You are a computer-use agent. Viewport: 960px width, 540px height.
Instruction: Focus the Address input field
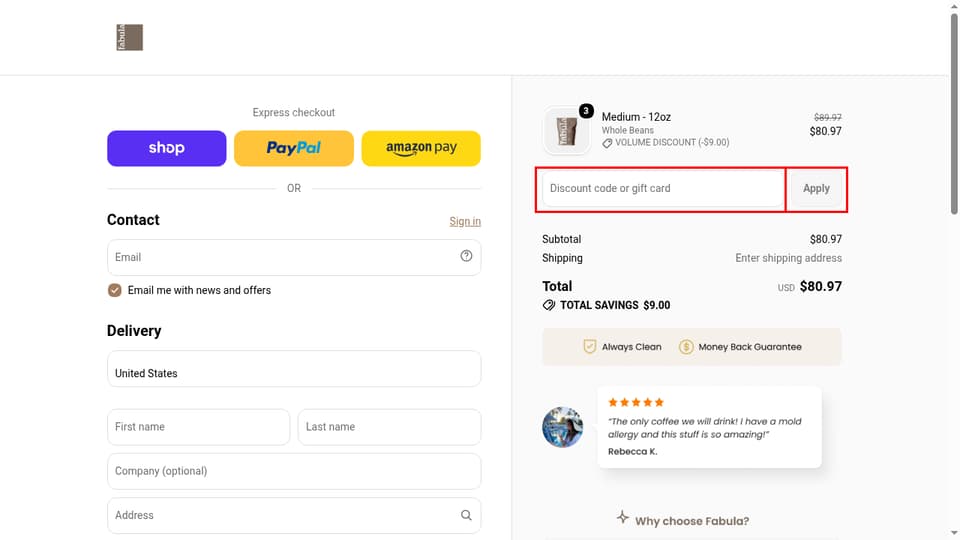(x=294, y=516)
